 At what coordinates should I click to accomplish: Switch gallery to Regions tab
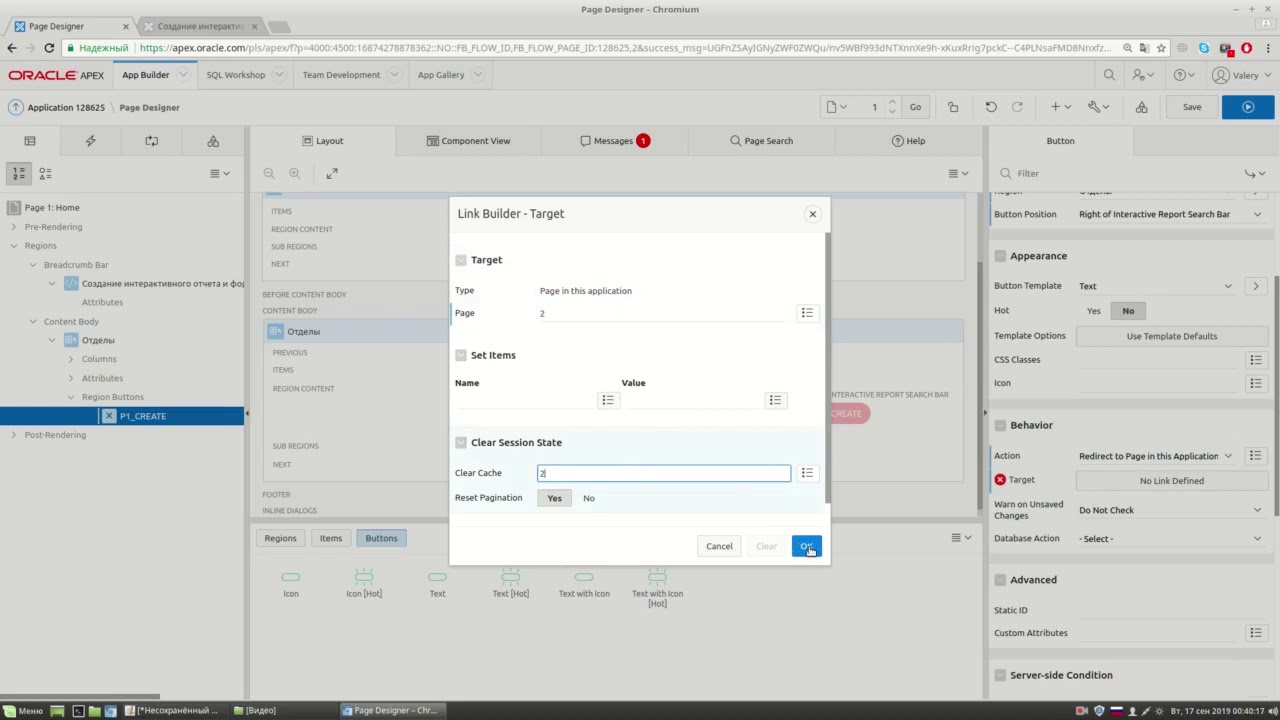pos(280,538)
